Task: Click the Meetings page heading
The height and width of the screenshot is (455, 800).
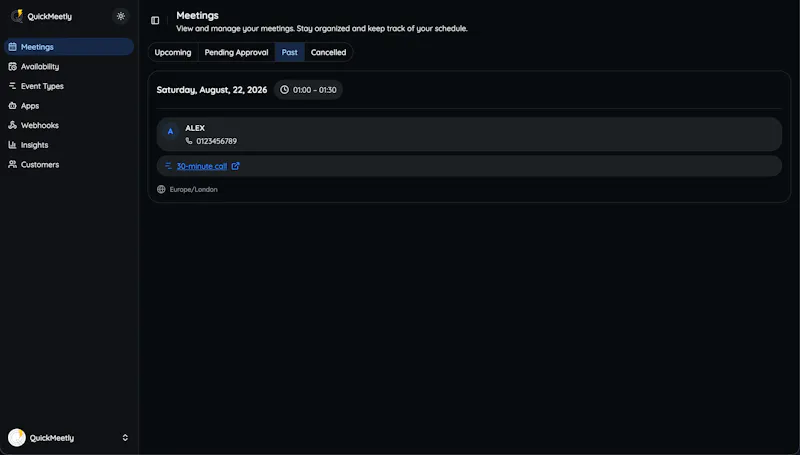Action: pos(197,16)
